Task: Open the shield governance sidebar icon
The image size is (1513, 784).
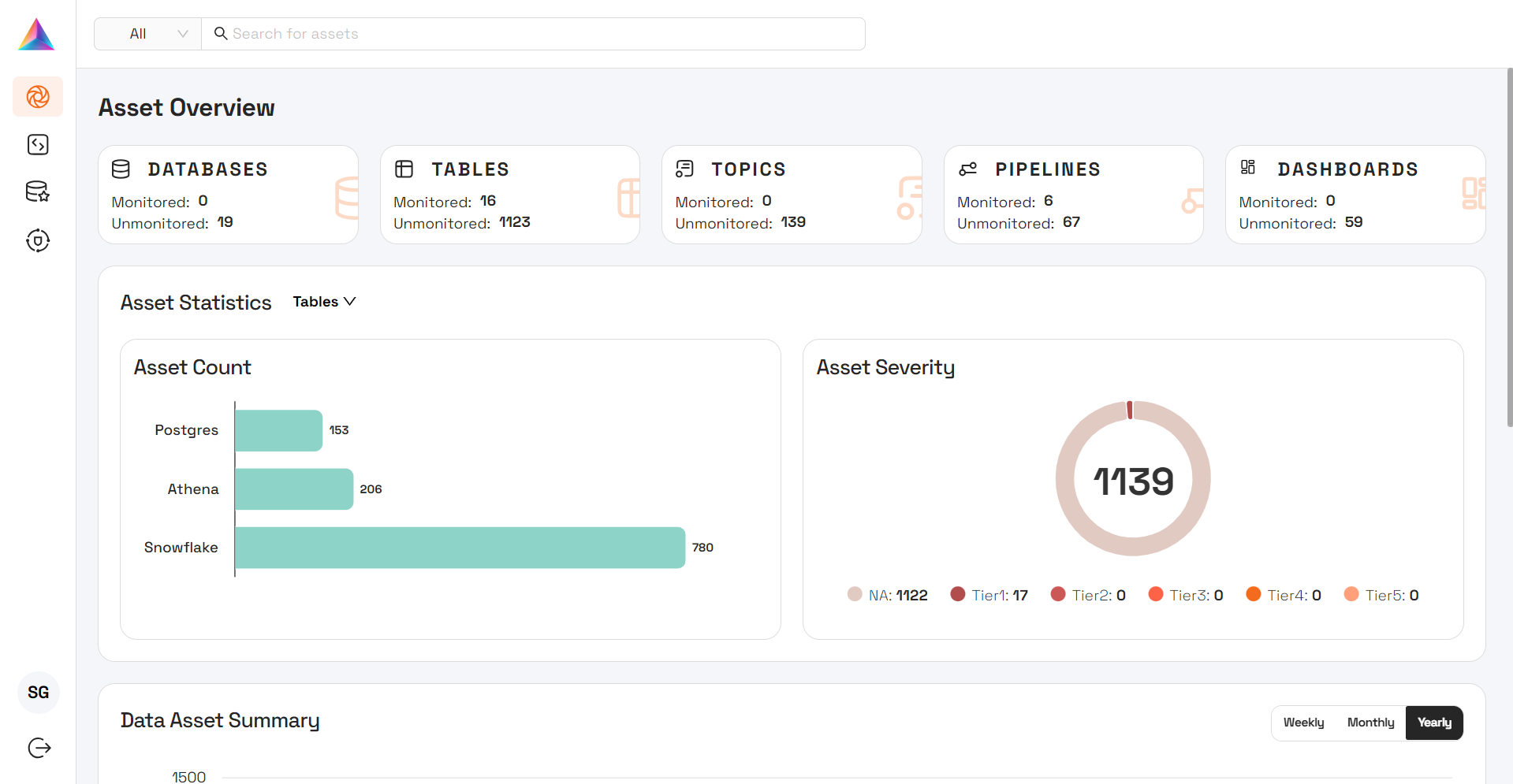Action: 37,241
